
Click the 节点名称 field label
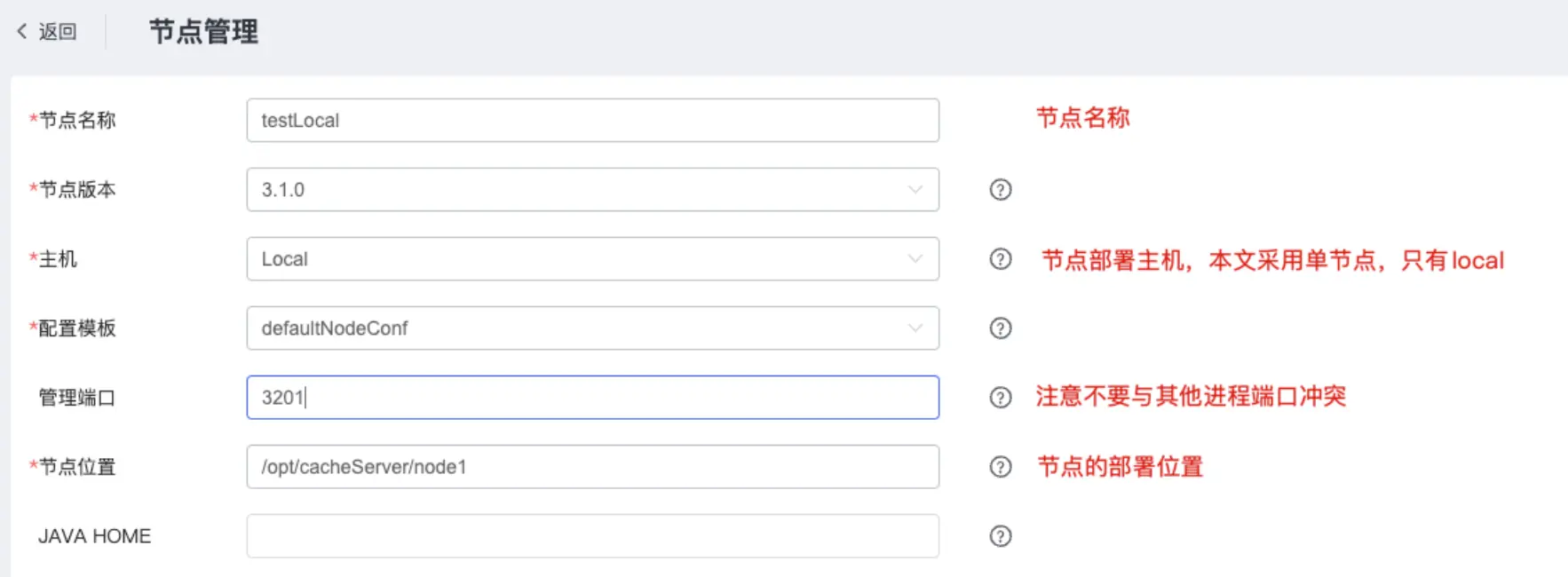click(77, 121)
